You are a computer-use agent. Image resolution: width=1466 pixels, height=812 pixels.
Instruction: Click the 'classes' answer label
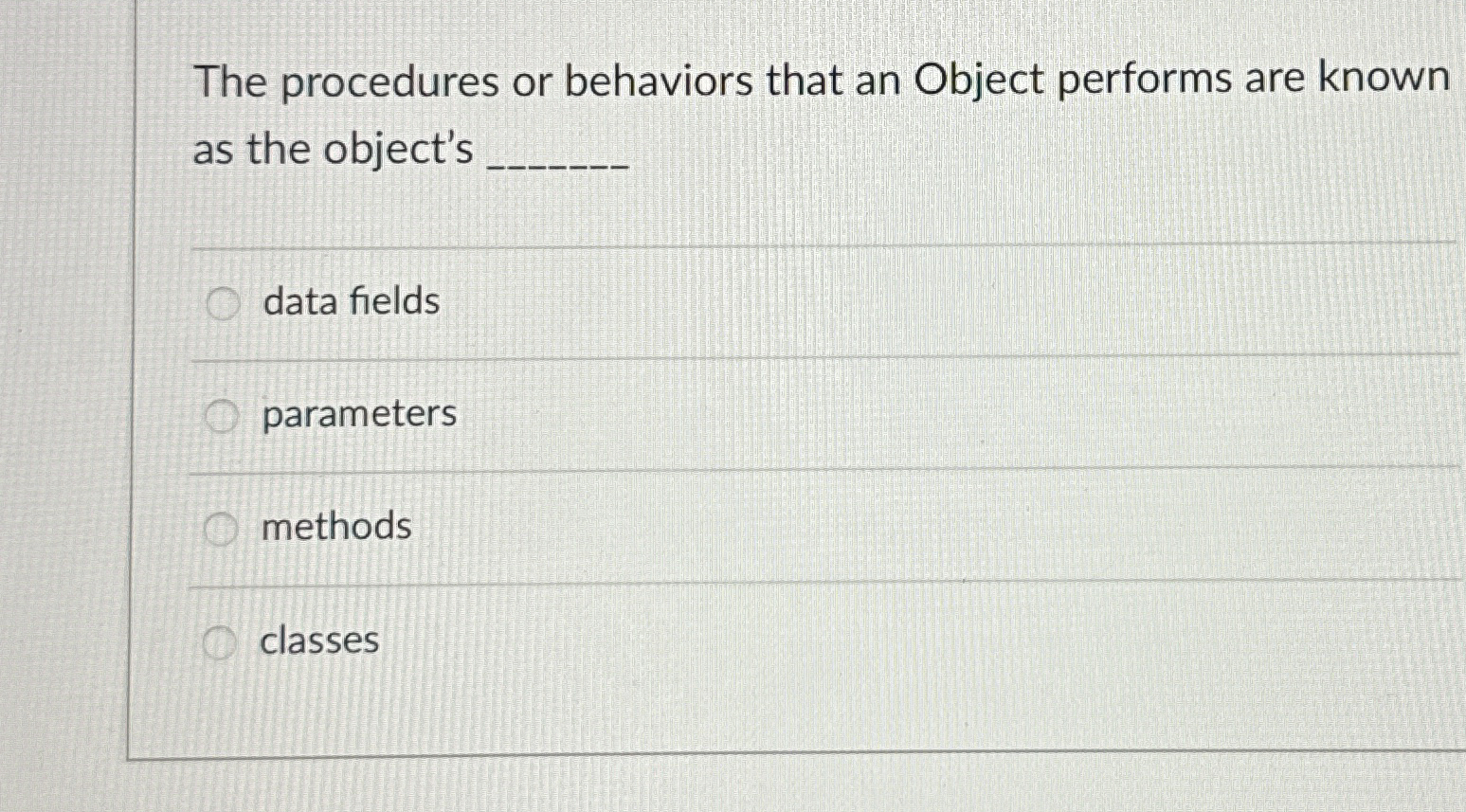pyautogui.click(x=318, y=641)
